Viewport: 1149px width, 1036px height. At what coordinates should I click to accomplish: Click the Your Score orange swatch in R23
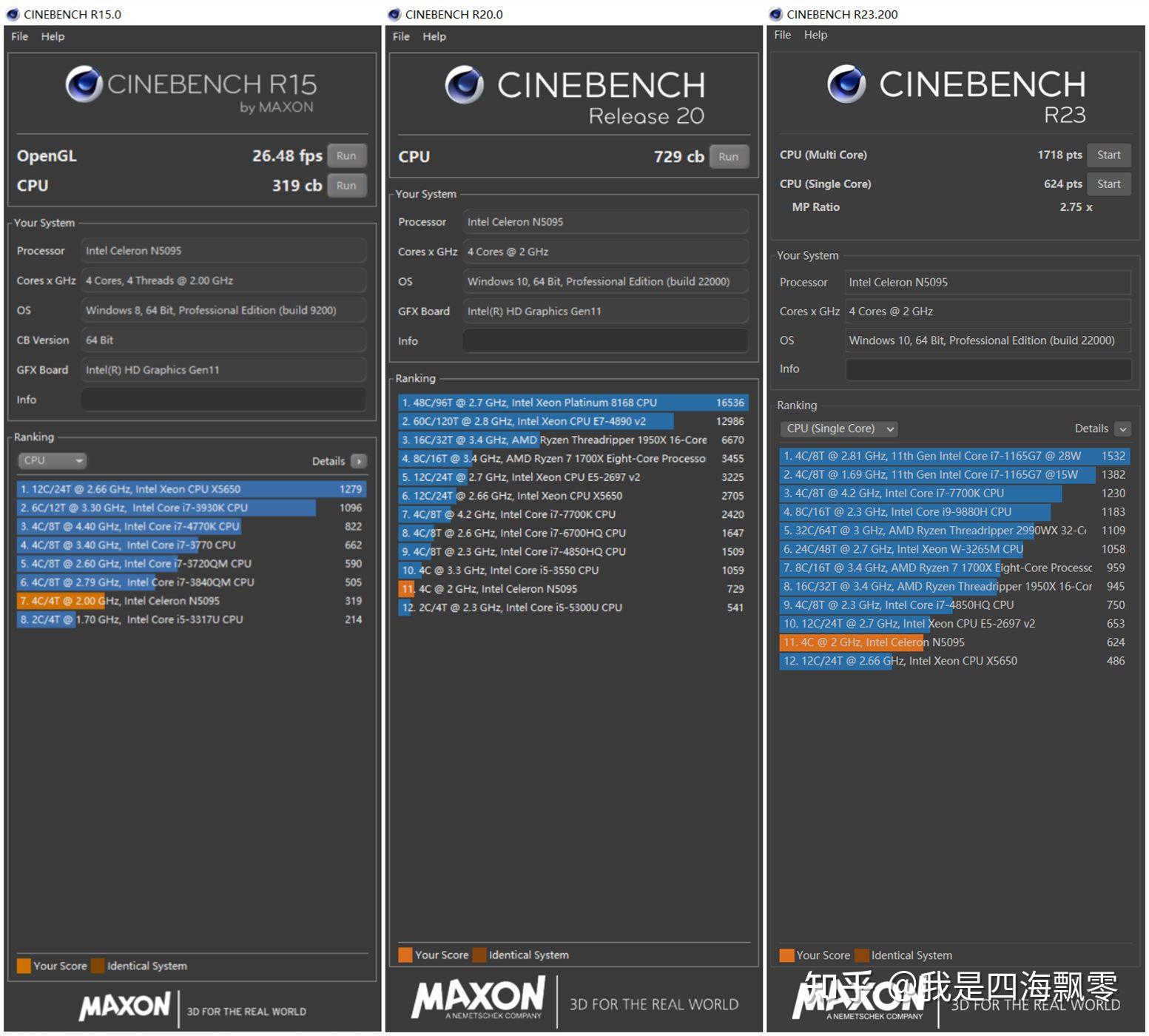[786, 955]
